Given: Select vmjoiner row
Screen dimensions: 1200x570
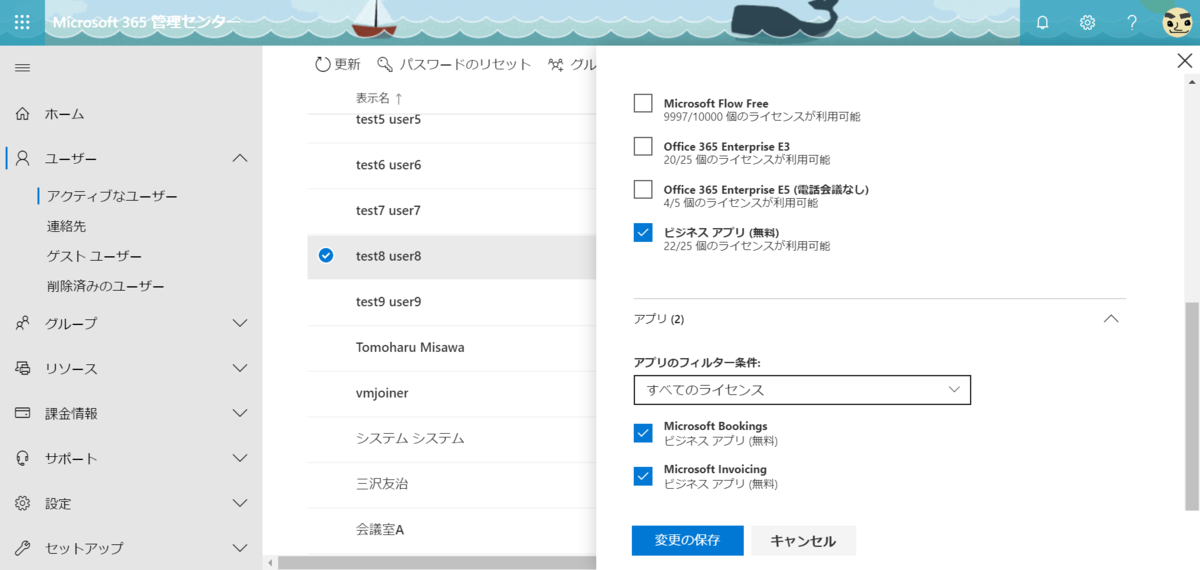Looking at the screenshot, I should [451, 393].
